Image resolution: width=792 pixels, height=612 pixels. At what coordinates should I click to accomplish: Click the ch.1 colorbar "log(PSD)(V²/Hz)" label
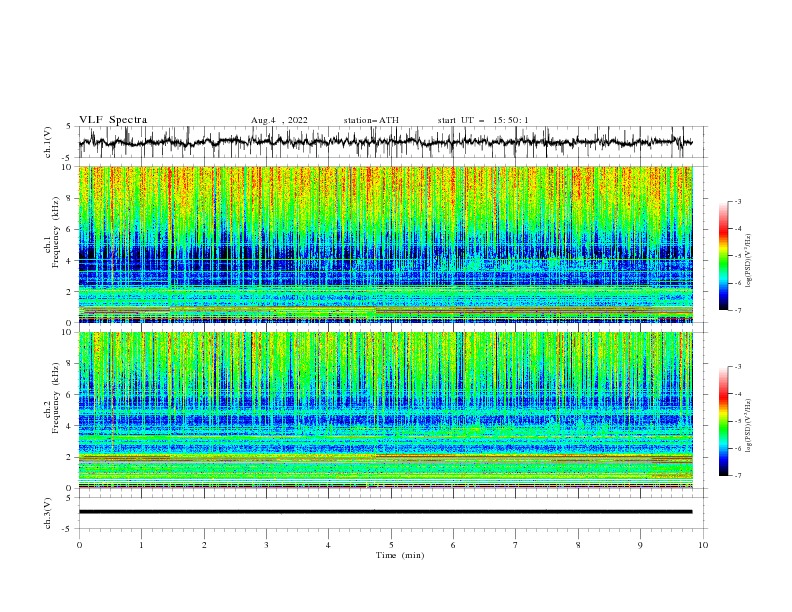click(x=749, y=261)
